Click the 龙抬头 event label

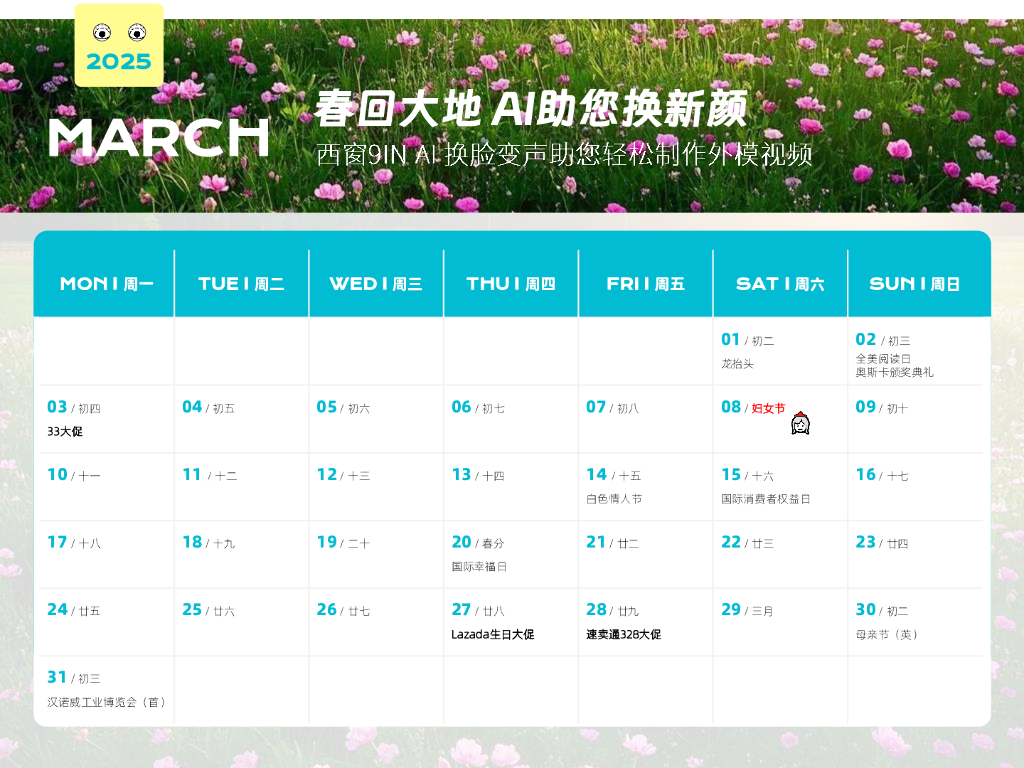(737, 364)
